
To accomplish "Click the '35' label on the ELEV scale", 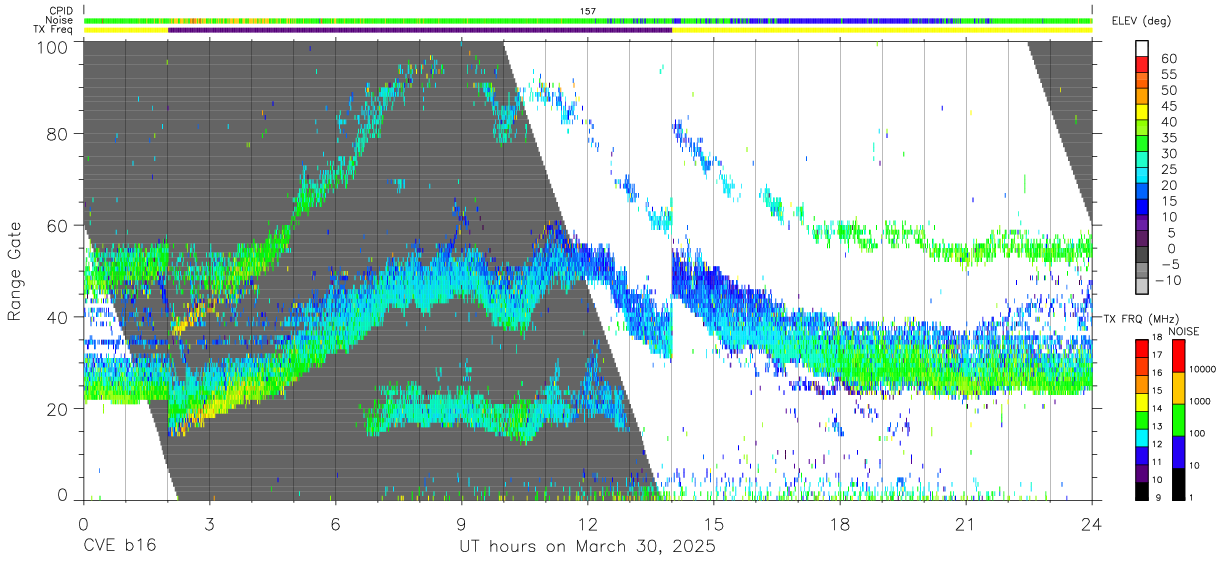I will click(x=1169, y=138).
